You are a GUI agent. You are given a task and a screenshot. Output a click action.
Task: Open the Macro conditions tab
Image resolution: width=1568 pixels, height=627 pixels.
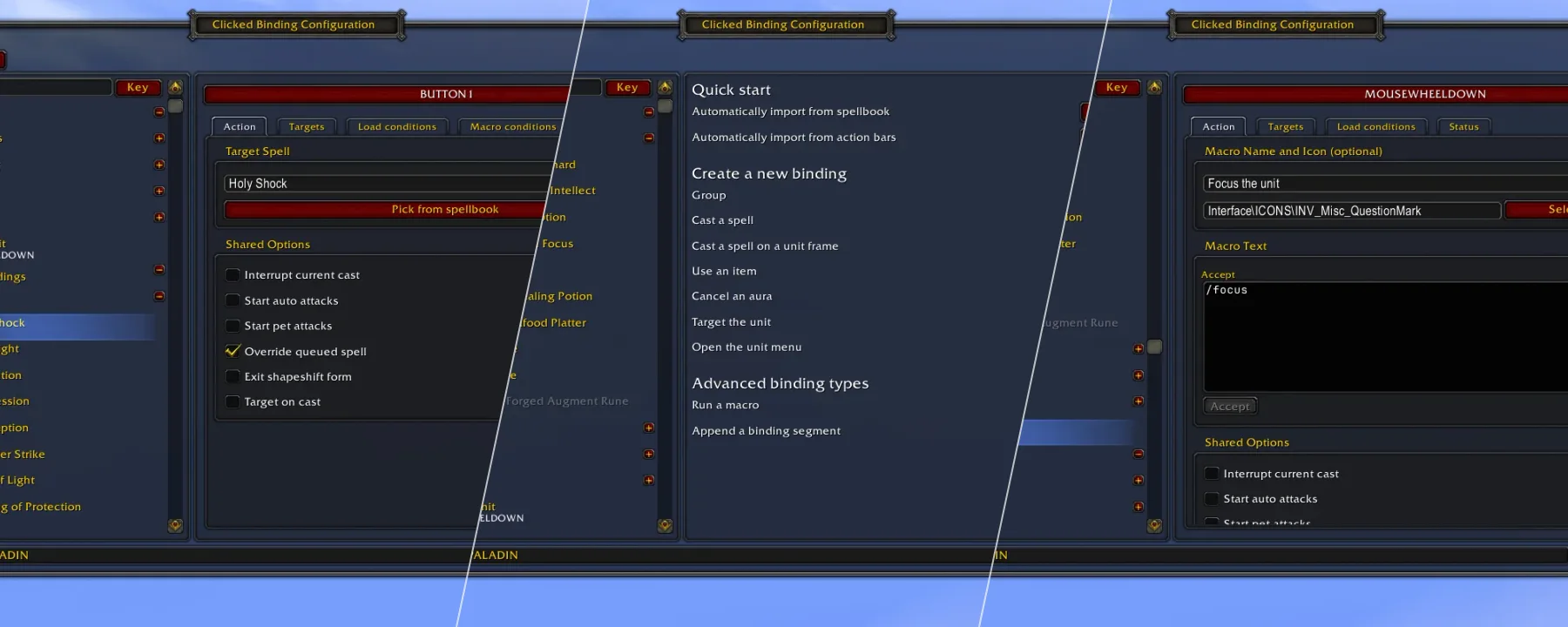coord(512,127)
